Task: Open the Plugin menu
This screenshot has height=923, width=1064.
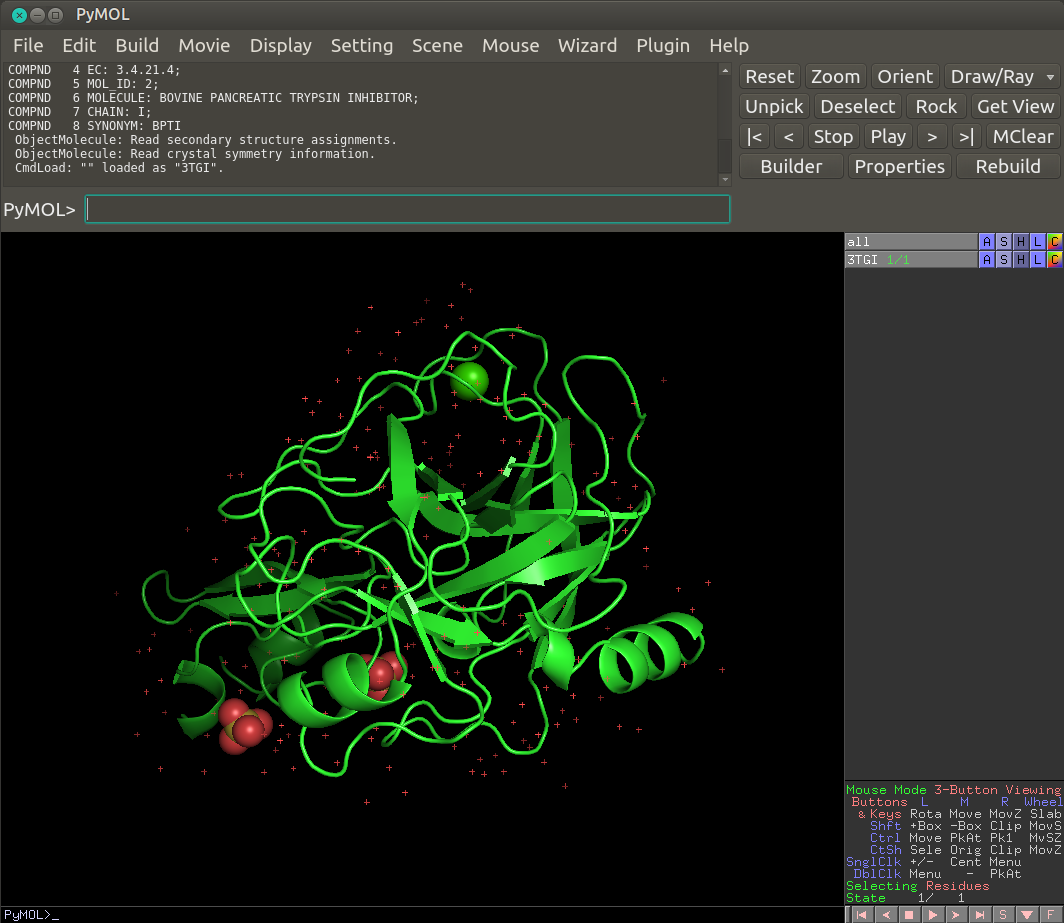Action: coord(663,45)
